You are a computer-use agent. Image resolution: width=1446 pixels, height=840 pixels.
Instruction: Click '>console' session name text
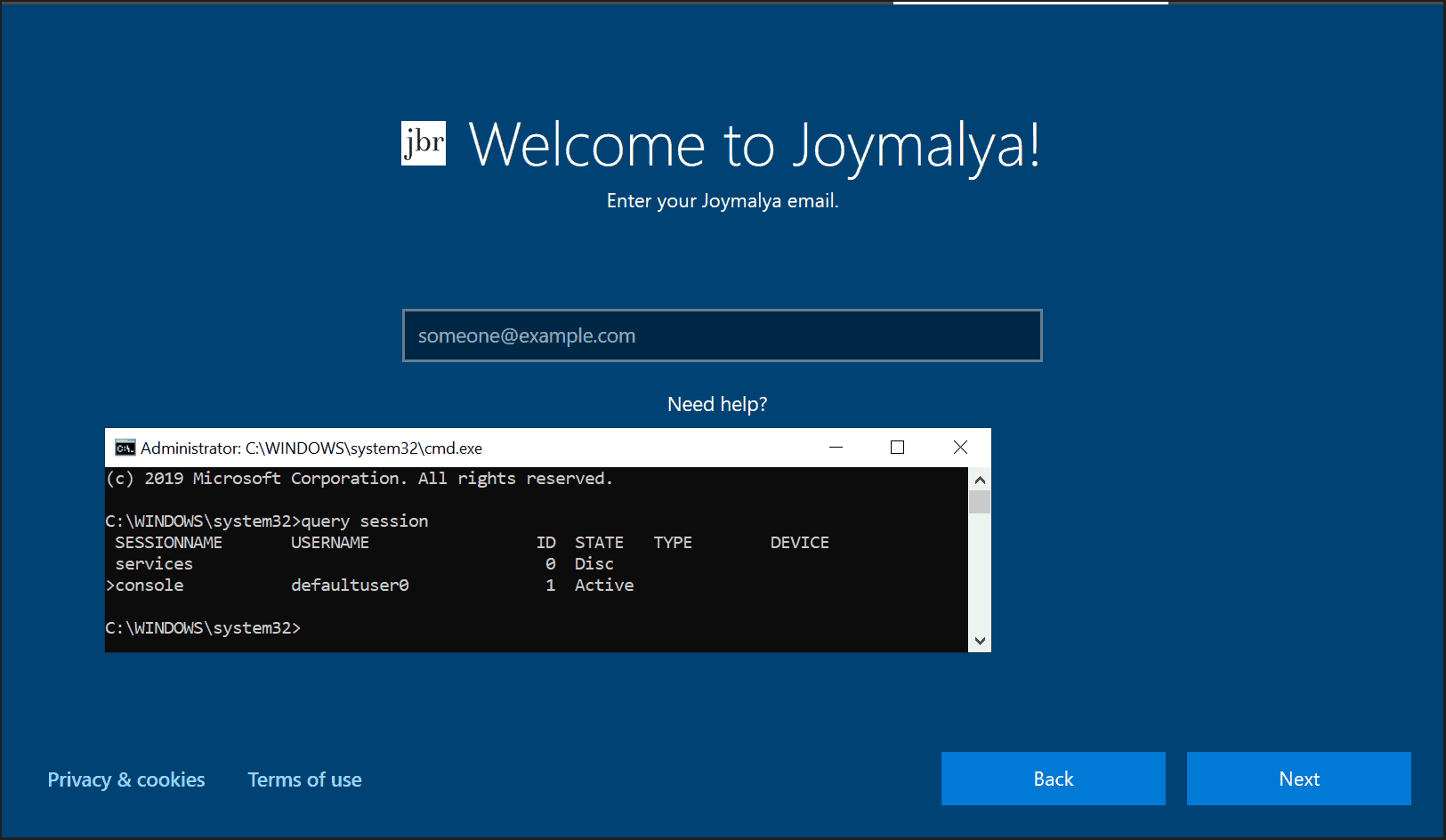pyautogui.click(x=145, y=586)
